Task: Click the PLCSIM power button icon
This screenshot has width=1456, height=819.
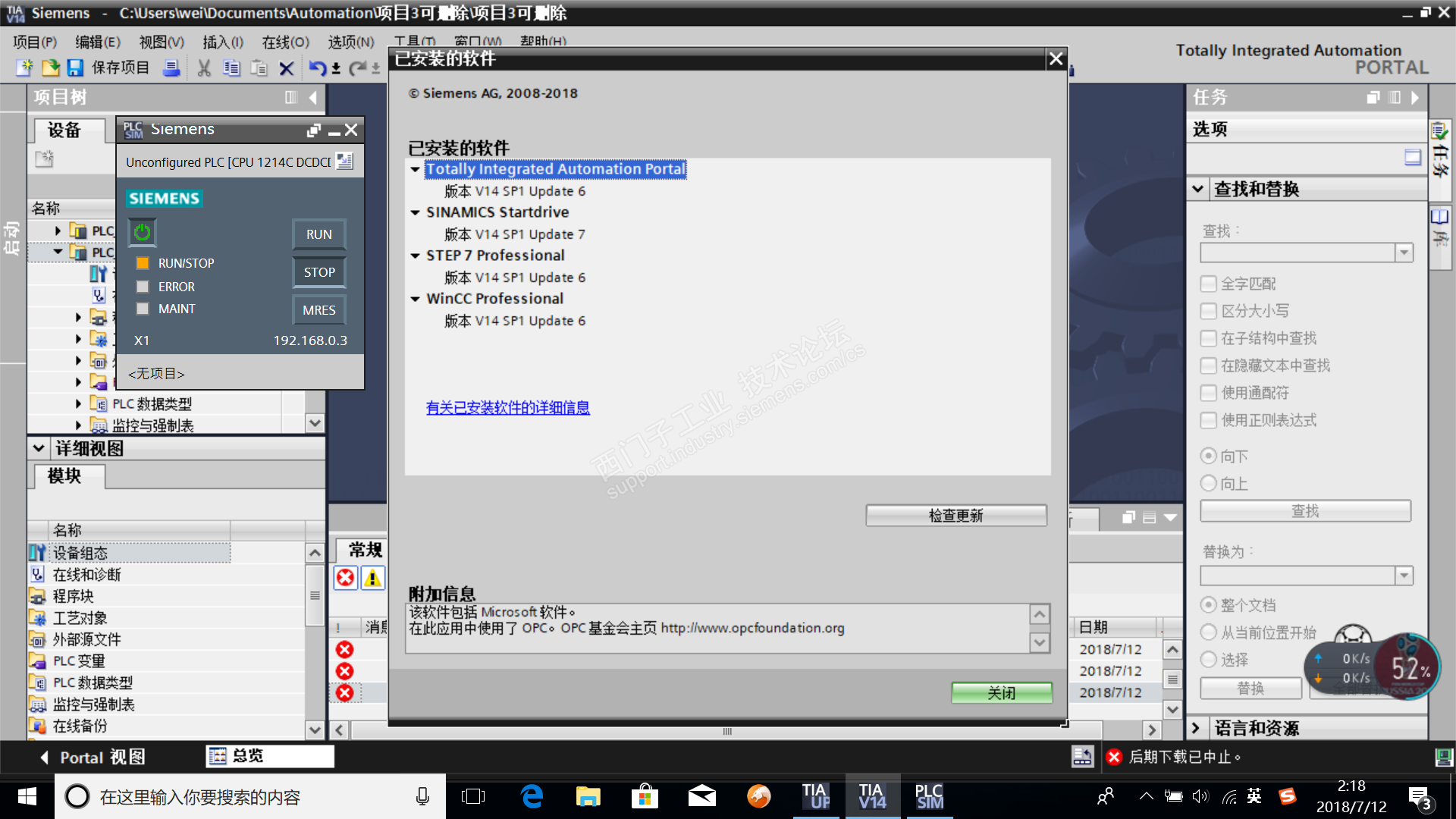Action: pos(142,233)
